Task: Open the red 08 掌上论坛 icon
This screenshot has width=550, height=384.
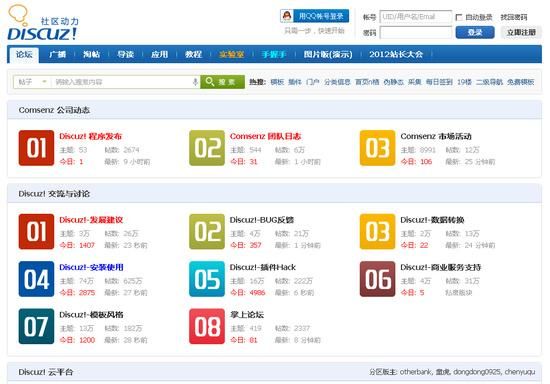Action: click(207, 326)
